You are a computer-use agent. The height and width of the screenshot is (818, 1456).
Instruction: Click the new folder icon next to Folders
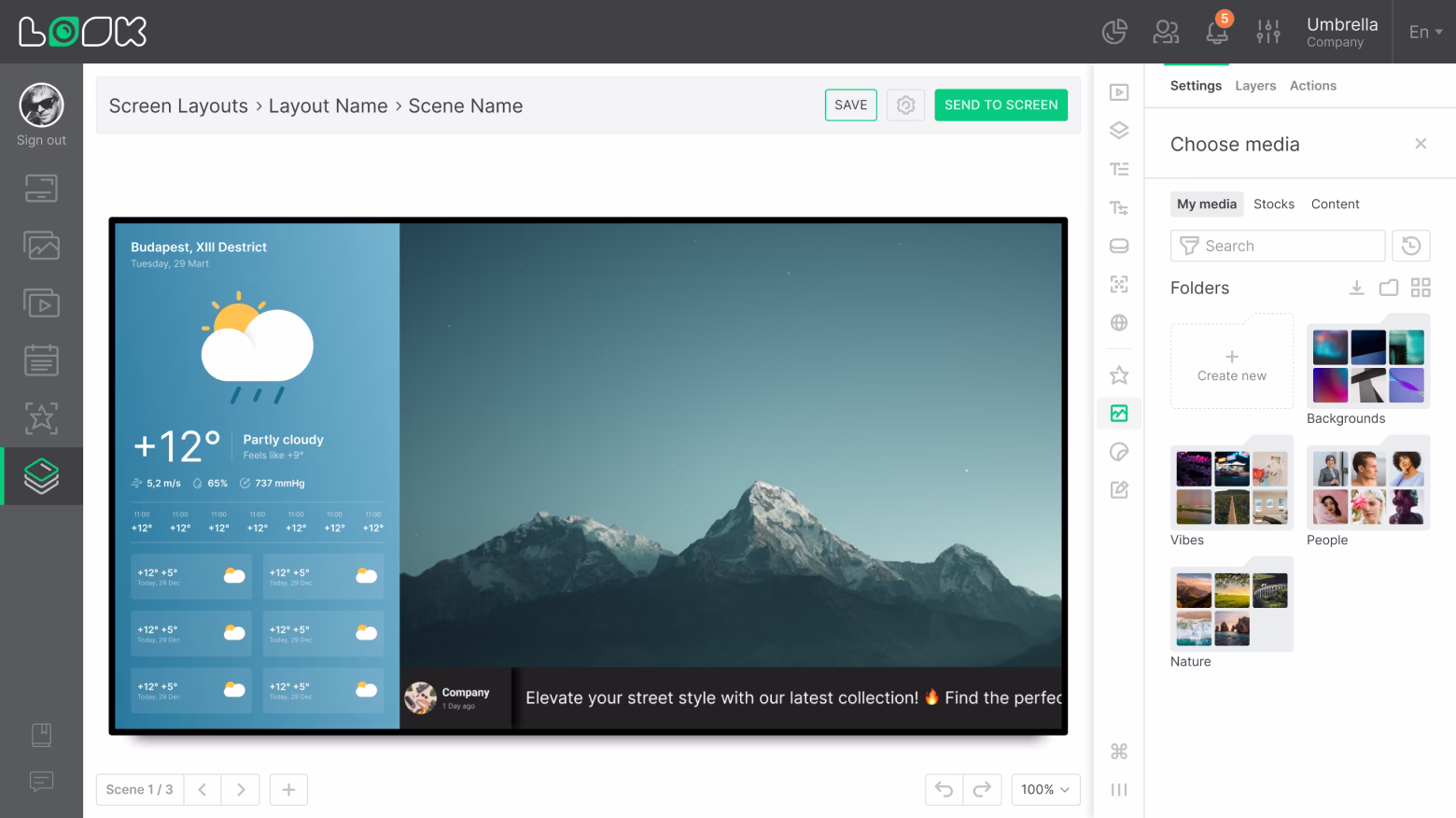tap(1389, 288)
